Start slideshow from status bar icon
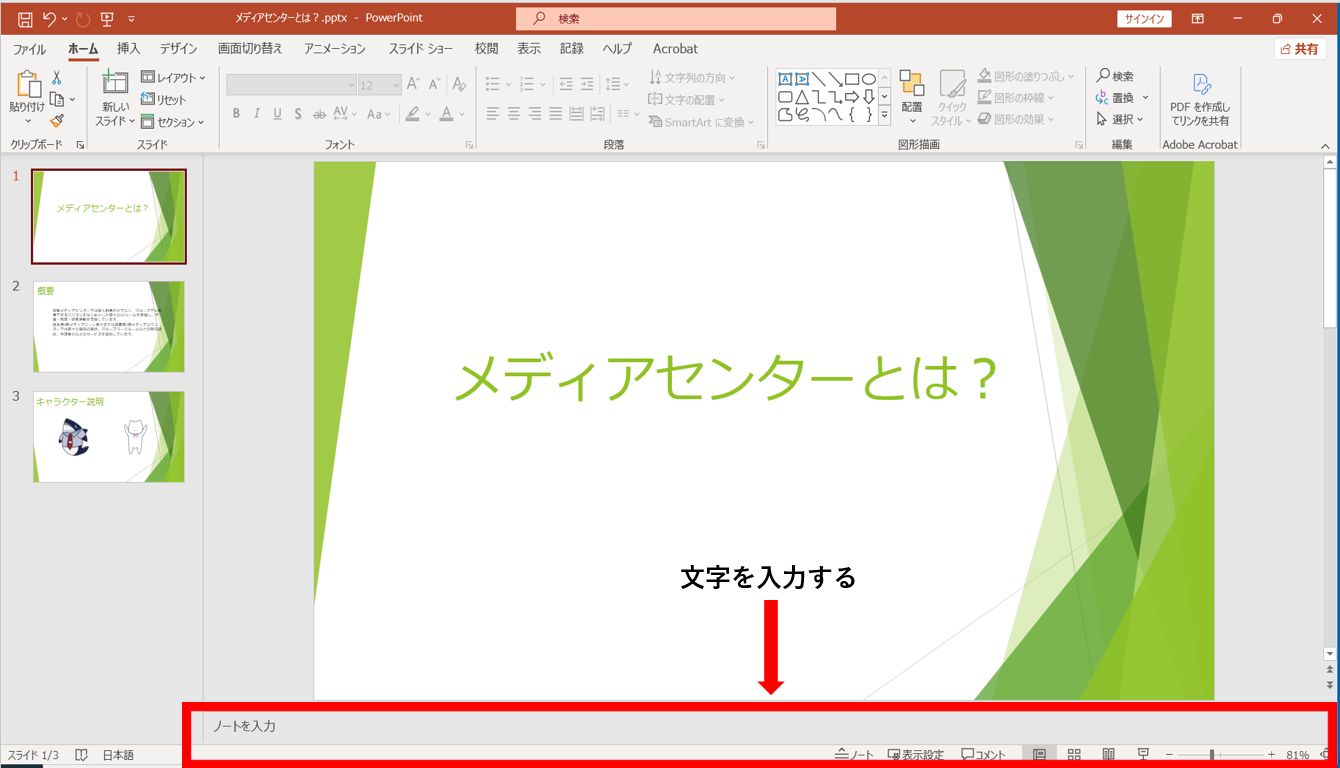 tap(1143, 754)
